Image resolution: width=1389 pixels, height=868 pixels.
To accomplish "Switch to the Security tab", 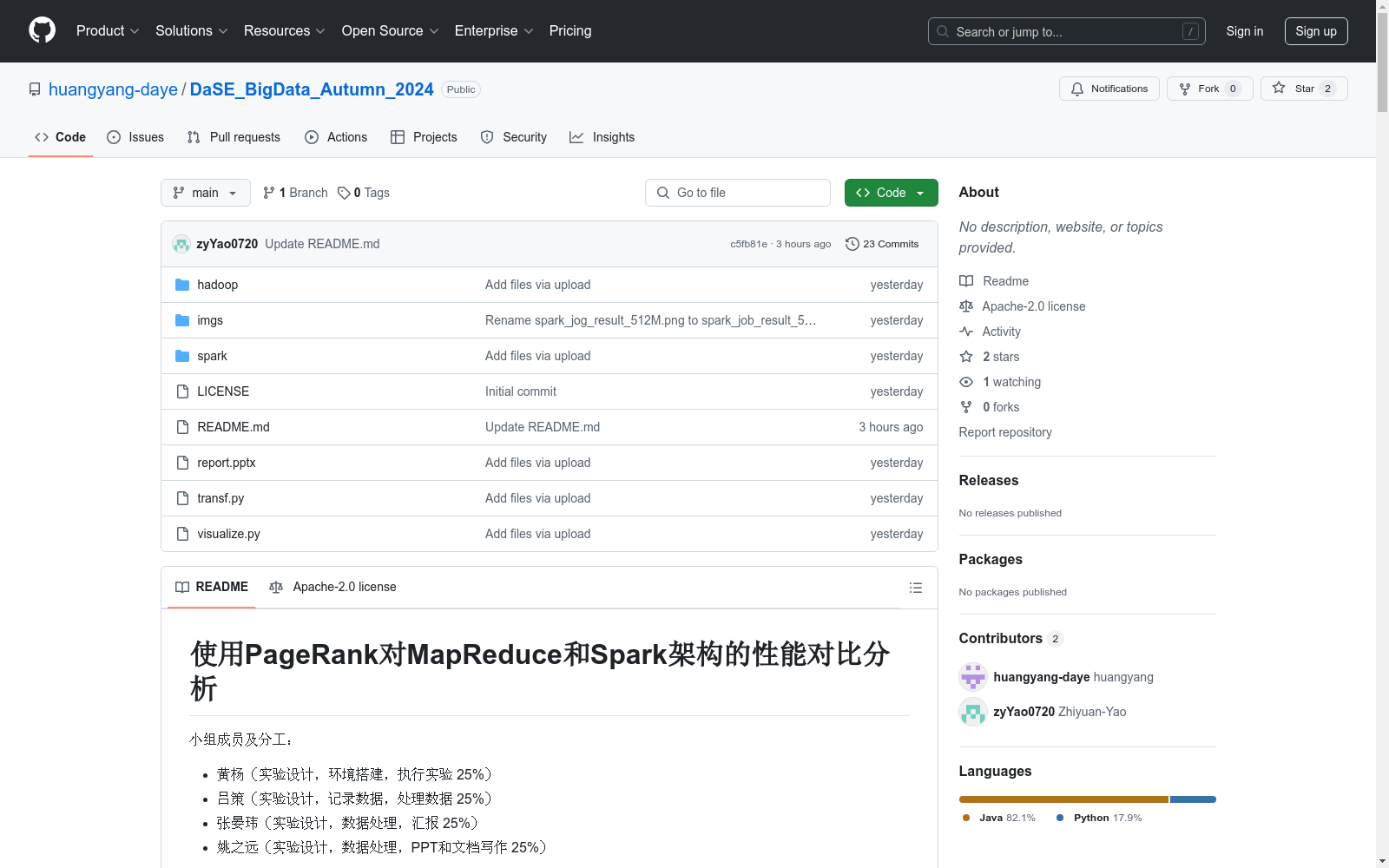I will pyautogui.click(x=514, y=137).
